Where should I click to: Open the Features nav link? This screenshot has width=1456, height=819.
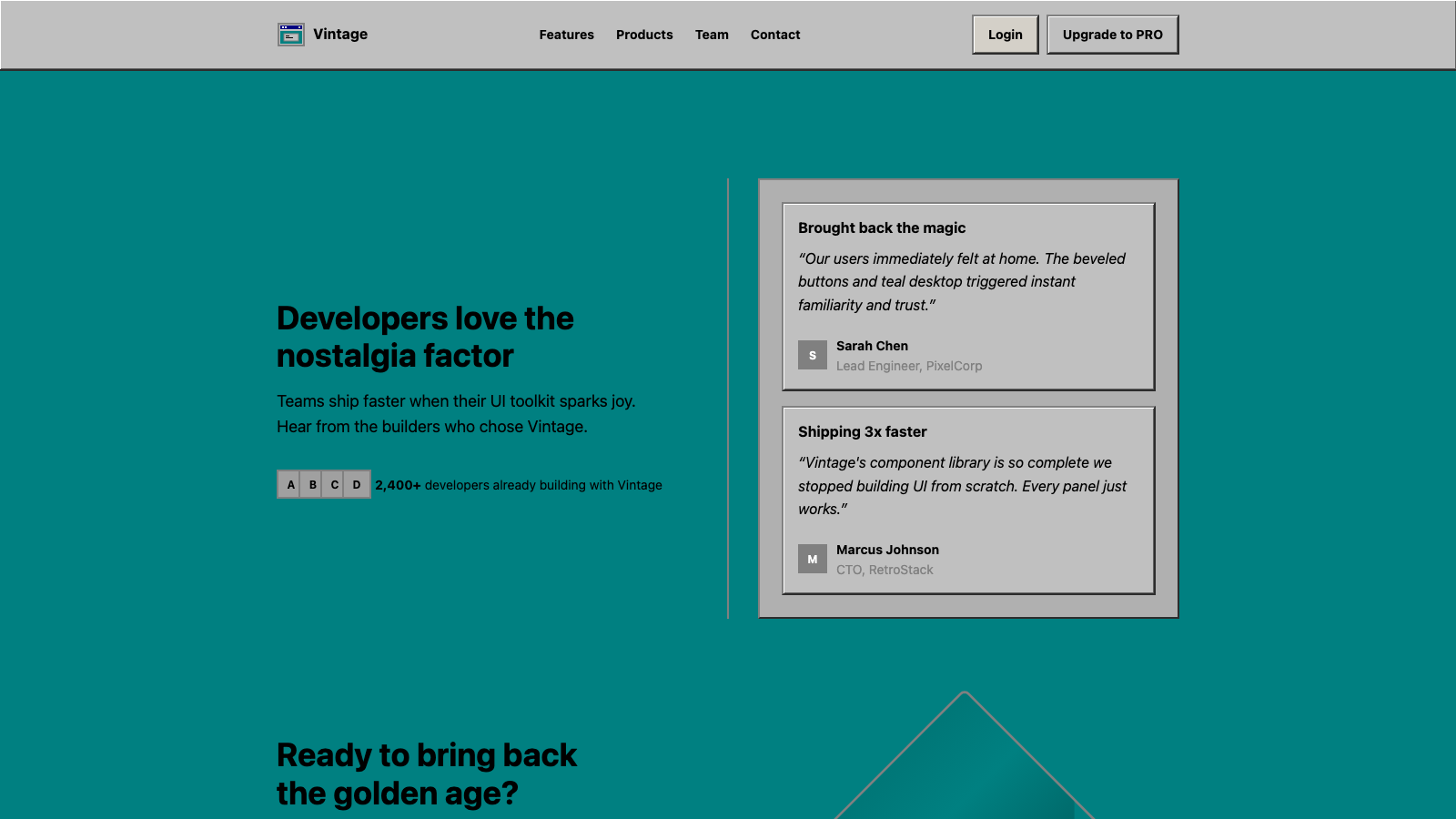tap(566, 35)
